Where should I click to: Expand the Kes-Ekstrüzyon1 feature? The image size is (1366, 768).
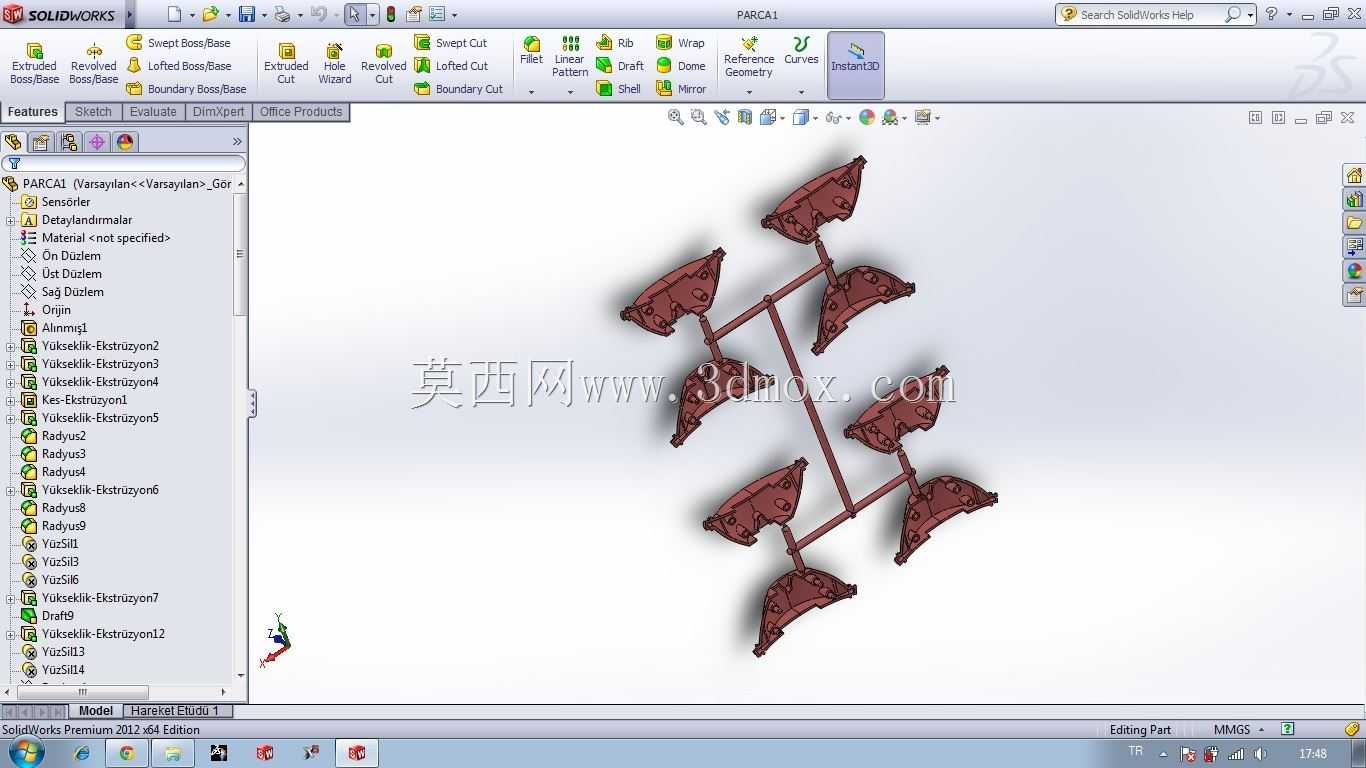[11, 400]
